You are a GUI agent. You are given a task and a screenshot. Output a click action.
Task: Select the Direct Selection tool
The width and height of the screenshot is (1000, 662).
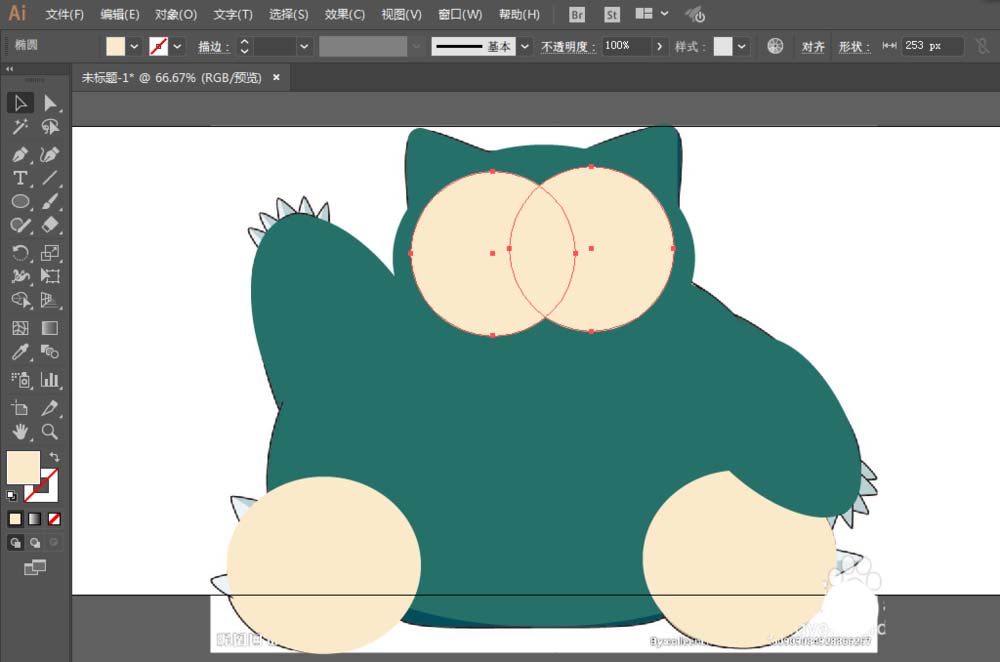[50, 103]
